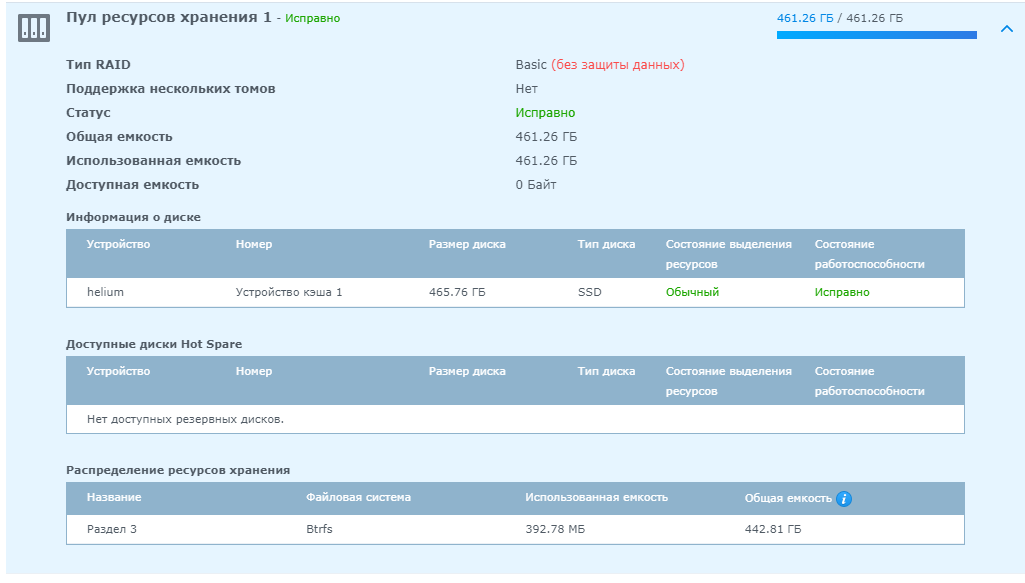Click the pool usage progress bar
This screenshot has width=1025, height=583.
[x=877, y=35]
